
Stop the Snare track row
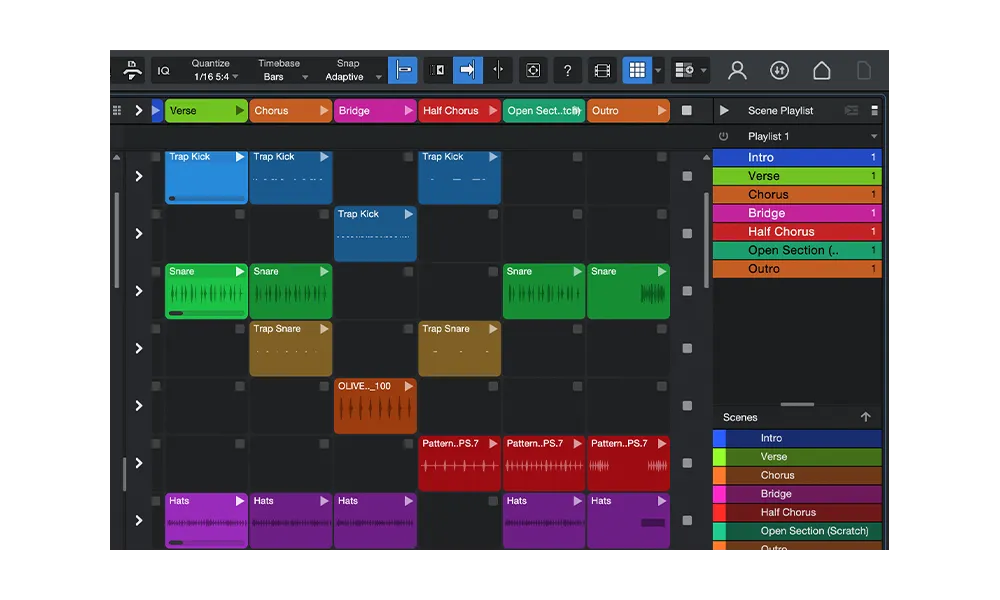[x=687, y=291]
